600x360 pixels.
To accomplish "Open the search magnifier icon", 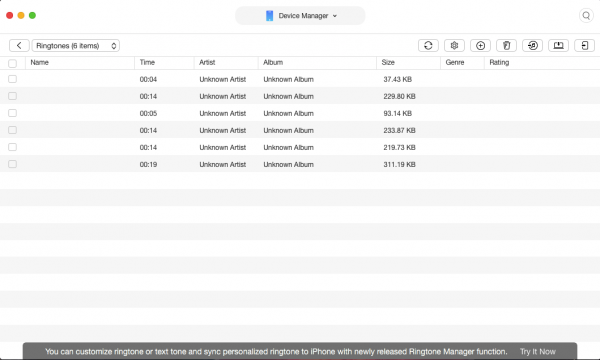I will click(x=586, y=16).
